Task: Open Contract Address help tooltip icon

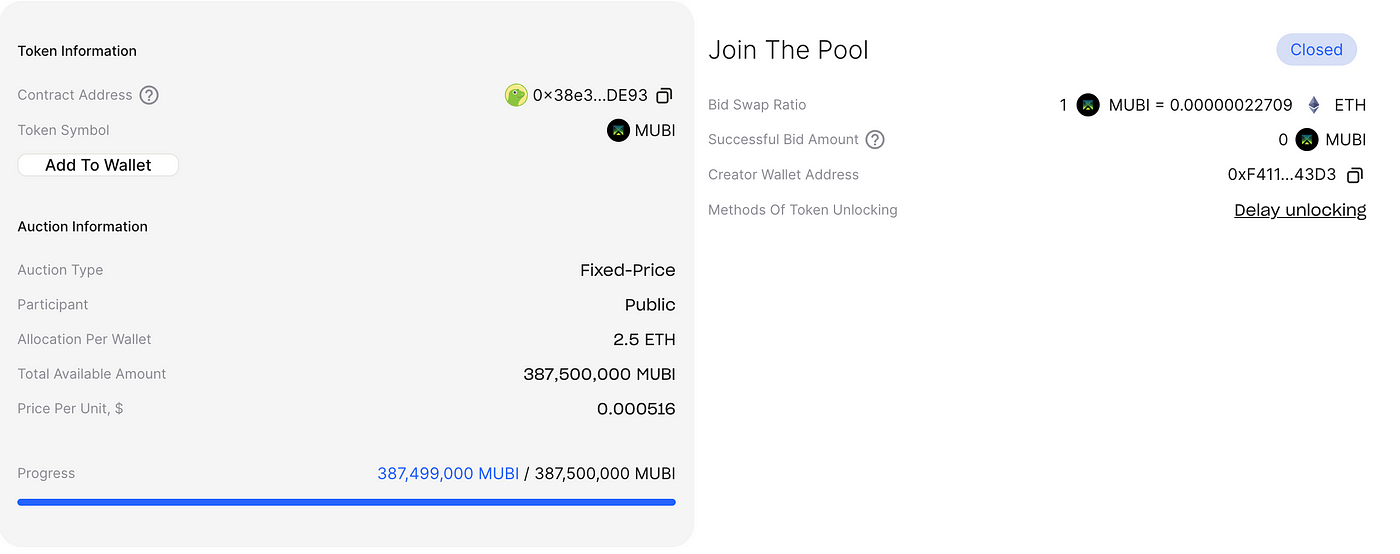Action: 149,95
